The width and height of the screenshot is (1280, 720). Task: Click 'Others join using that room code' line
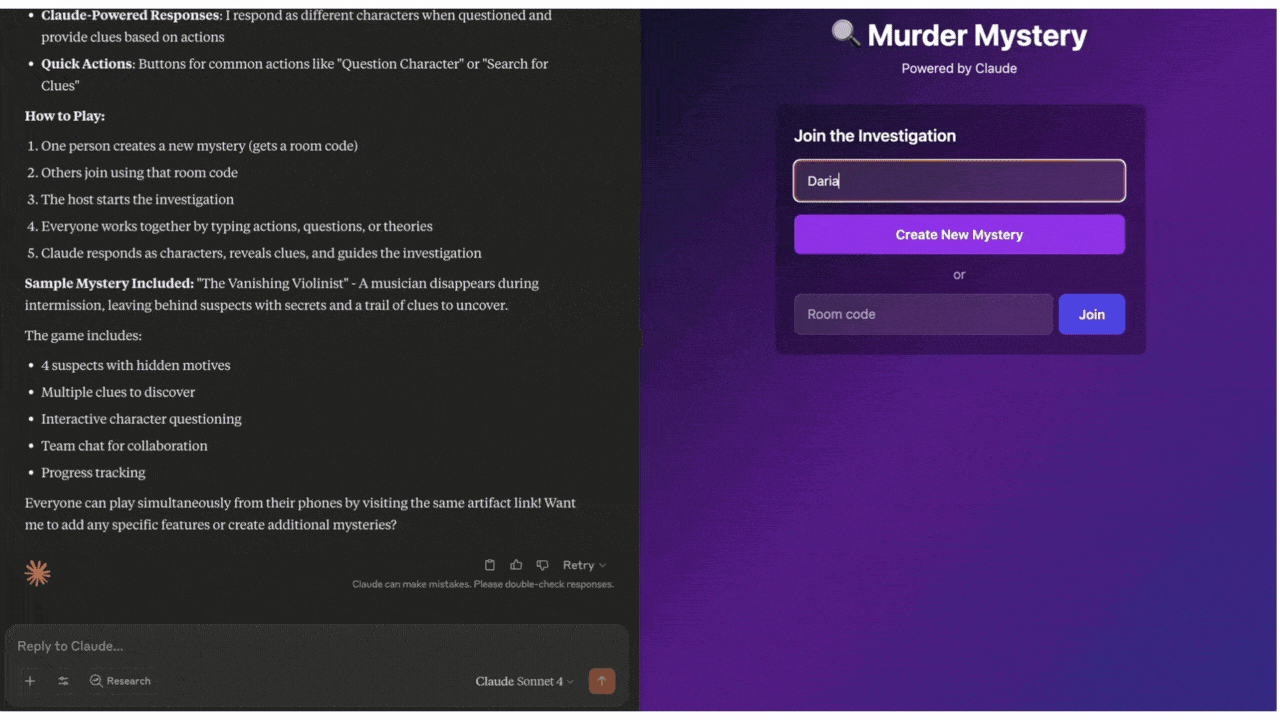coord(139,172)
